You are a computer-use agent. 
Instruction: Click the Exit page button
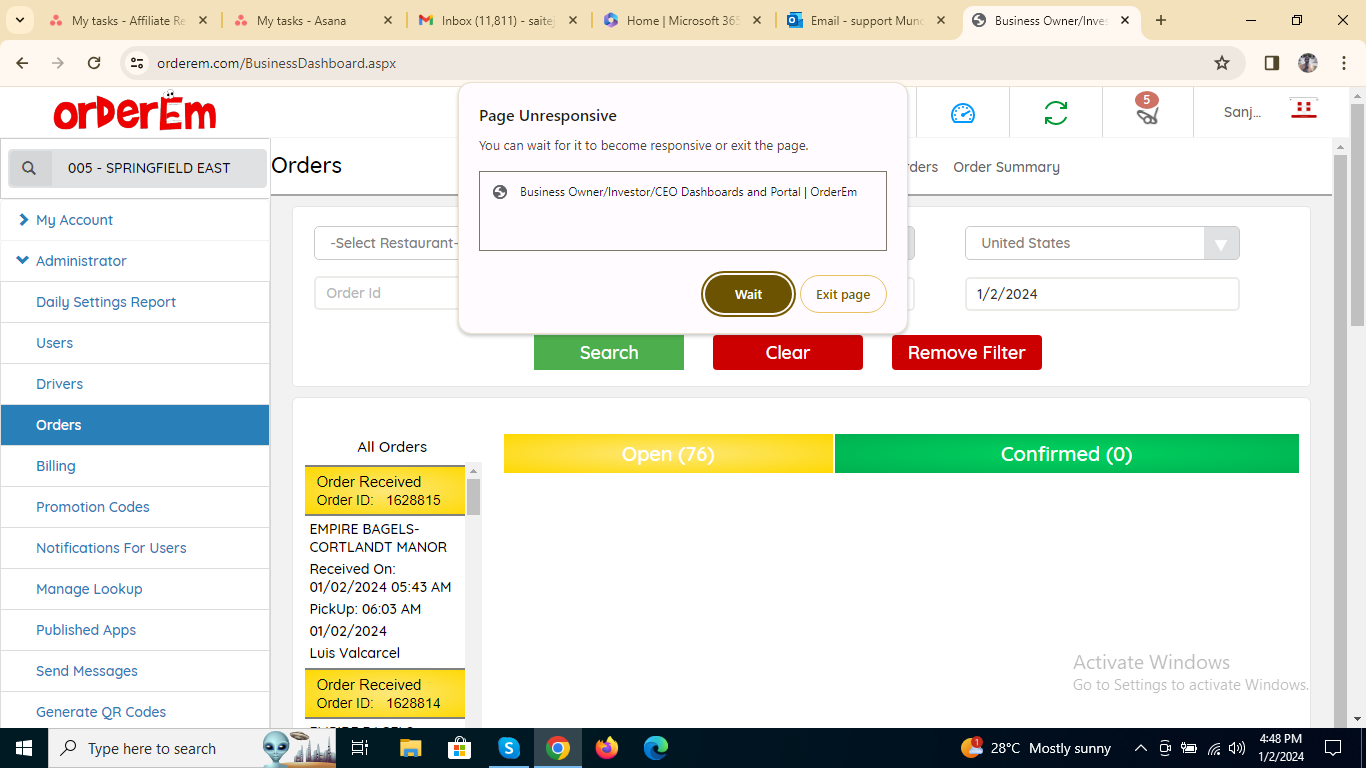pyautogui.click(x=842, y=294)
